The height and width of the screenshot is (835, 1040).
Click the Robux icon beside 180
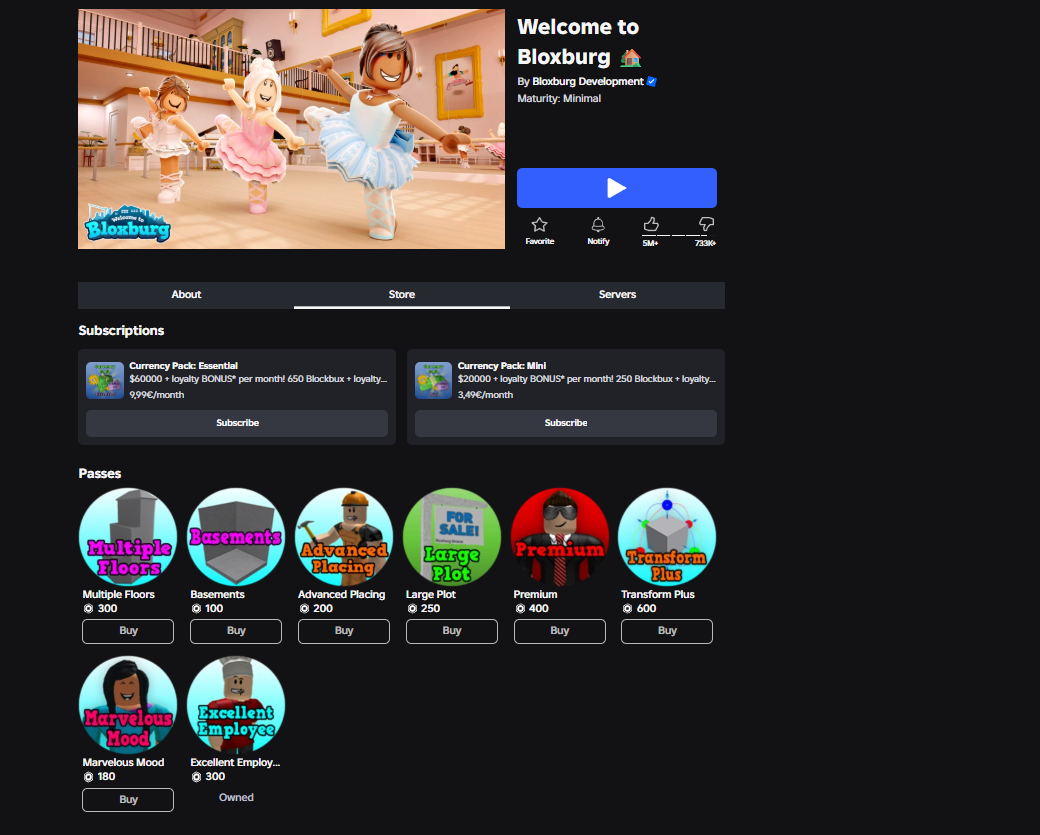tap(88, 777)
